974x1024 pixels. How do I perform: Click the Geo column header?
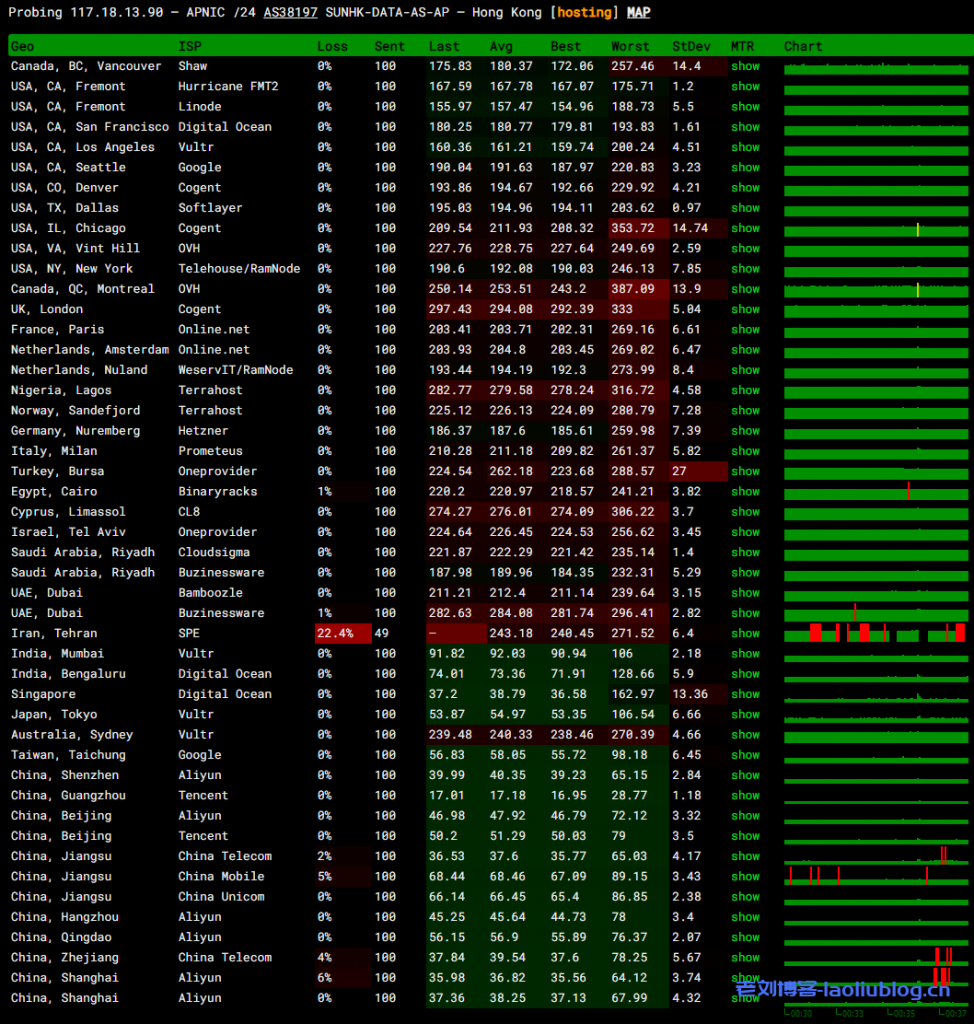22,46
